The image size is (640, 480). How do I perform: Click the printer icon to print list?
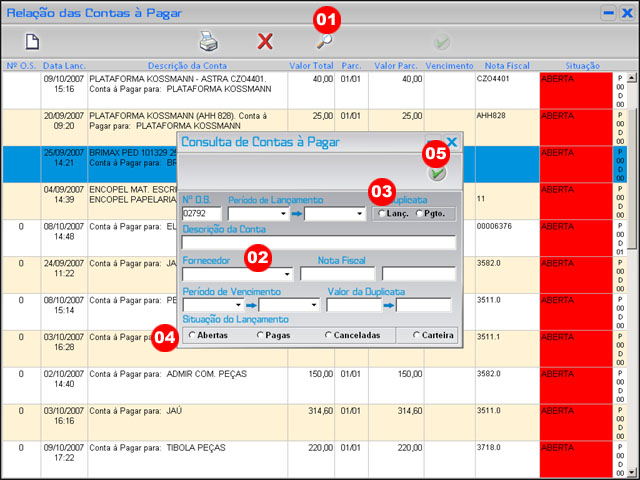click(208, 42)
